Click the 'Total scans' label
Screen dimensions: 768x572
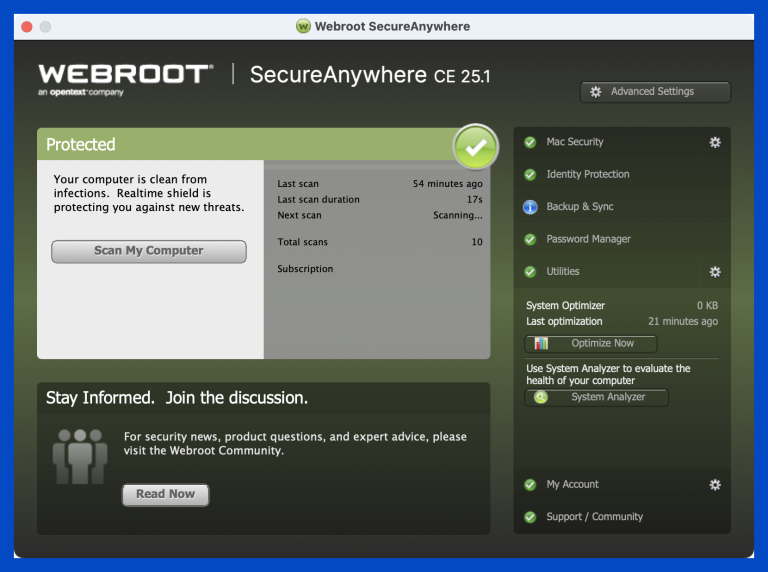pyautogui.click(x=302, y=242)
